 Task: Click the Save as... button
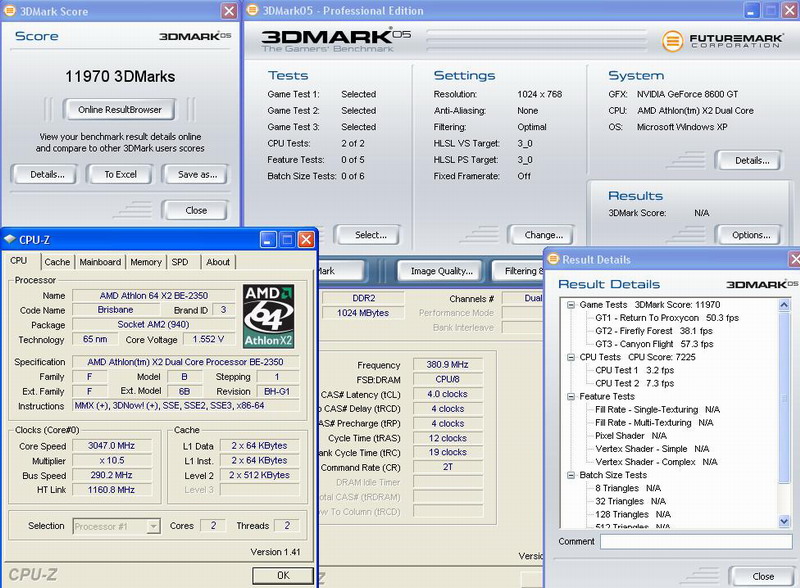(195, 175)
